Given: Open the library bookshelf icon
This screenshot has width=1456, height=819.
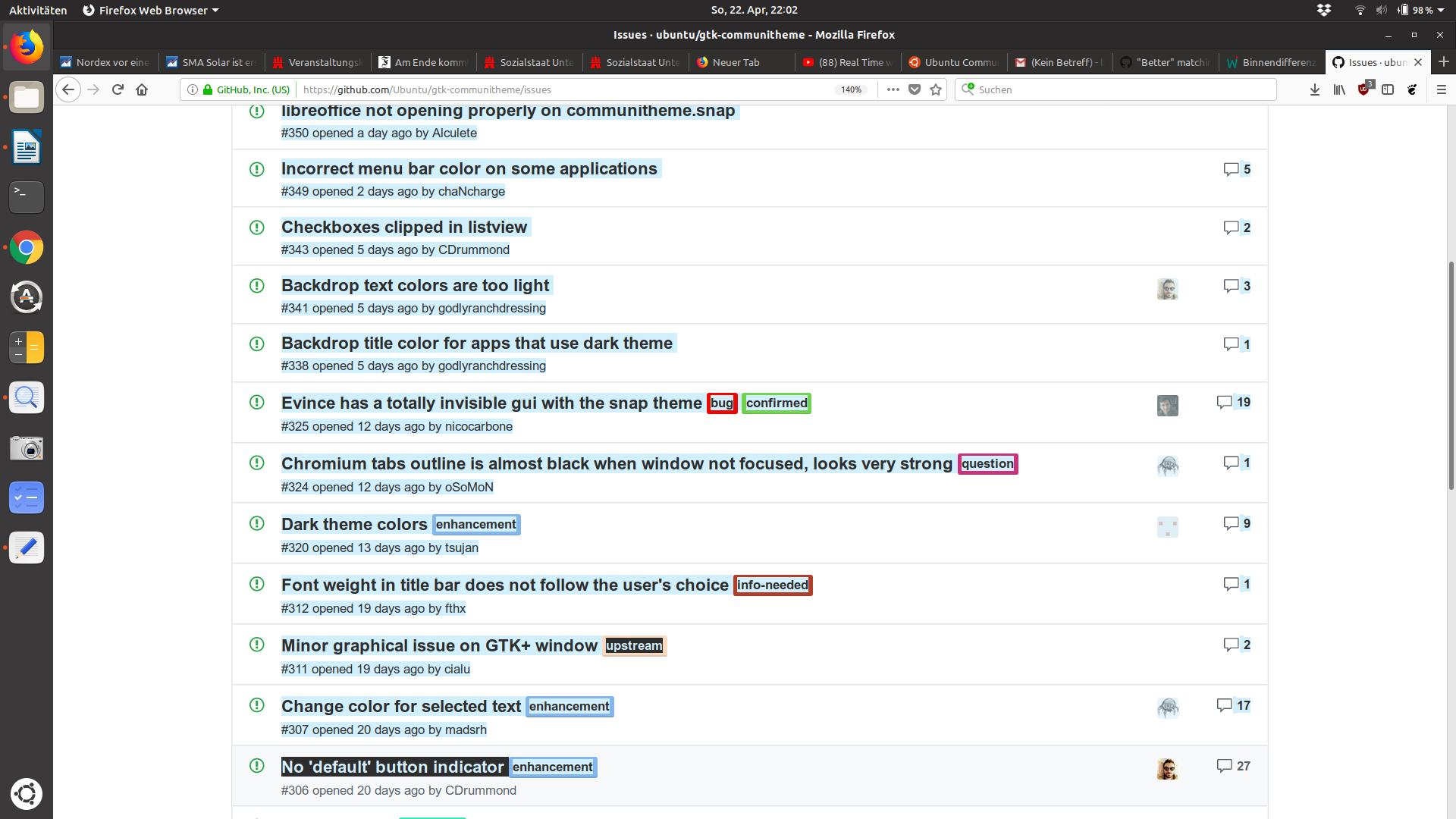Looking at the screenshot, I should click(x=1339, y=89).
